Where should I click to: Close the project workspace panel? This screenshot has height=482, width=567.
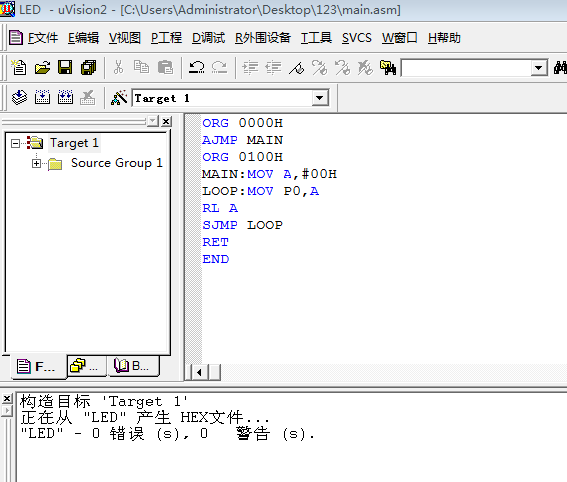(x=166, y=121)
